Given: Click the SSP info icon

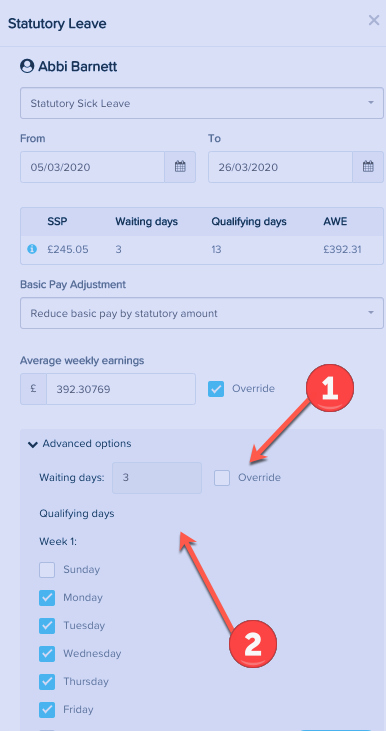Looking at the screenshot, I should 32,249.
